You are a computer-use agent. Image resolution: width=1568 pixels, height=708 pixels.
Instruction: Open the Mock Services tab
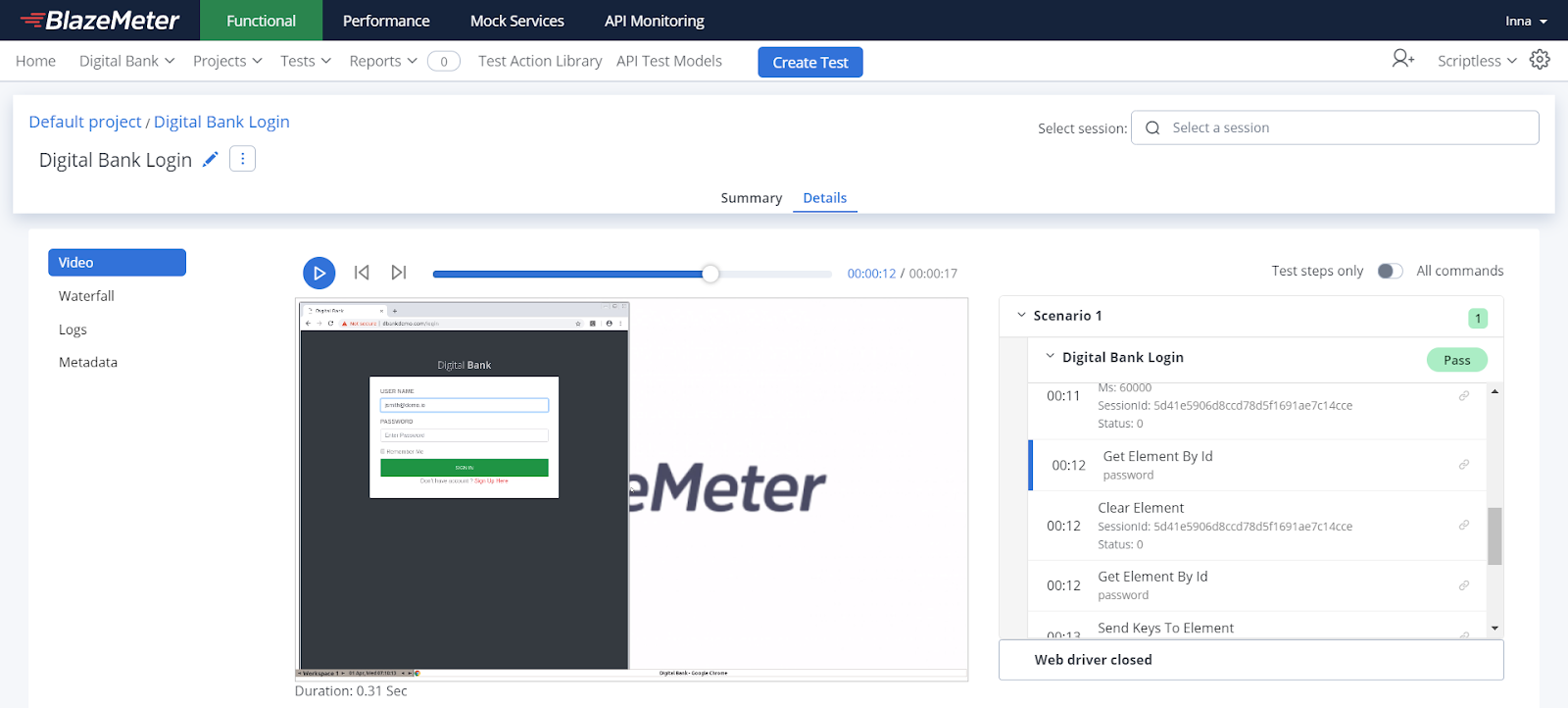tap(517, 21)
